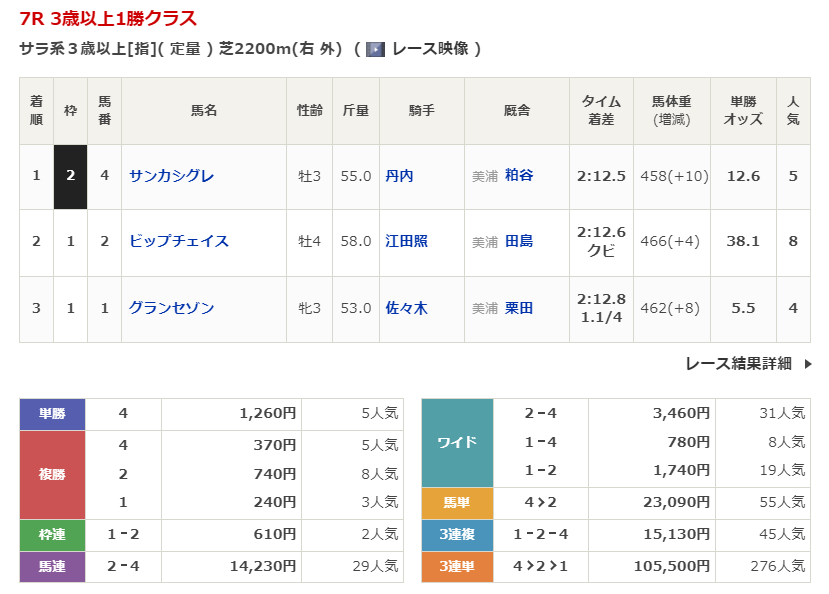Open trainer 栗田 stable link
Viewport: 829px width, 594px height.
coord(519,308)
